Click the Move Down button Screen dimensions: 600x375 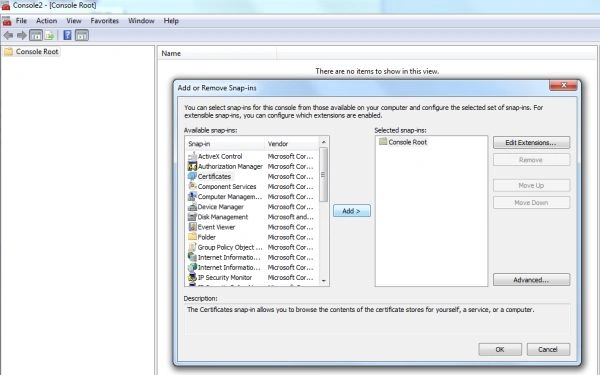point(531,202)
